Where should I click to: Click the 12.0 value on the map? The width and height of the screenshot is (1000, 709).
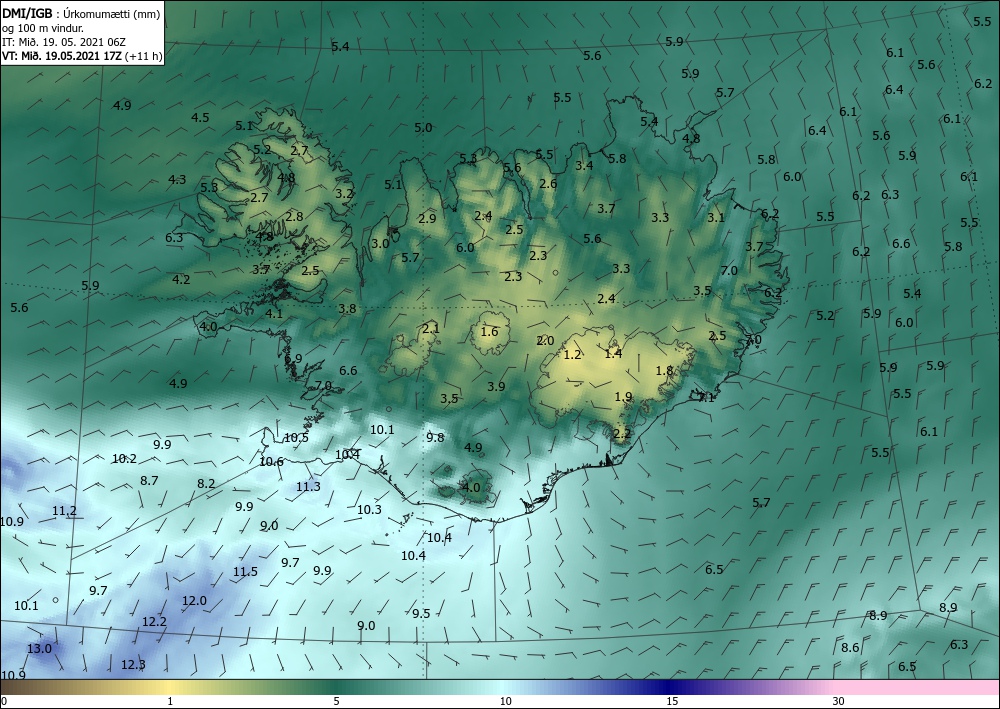(x=195, y=601)
